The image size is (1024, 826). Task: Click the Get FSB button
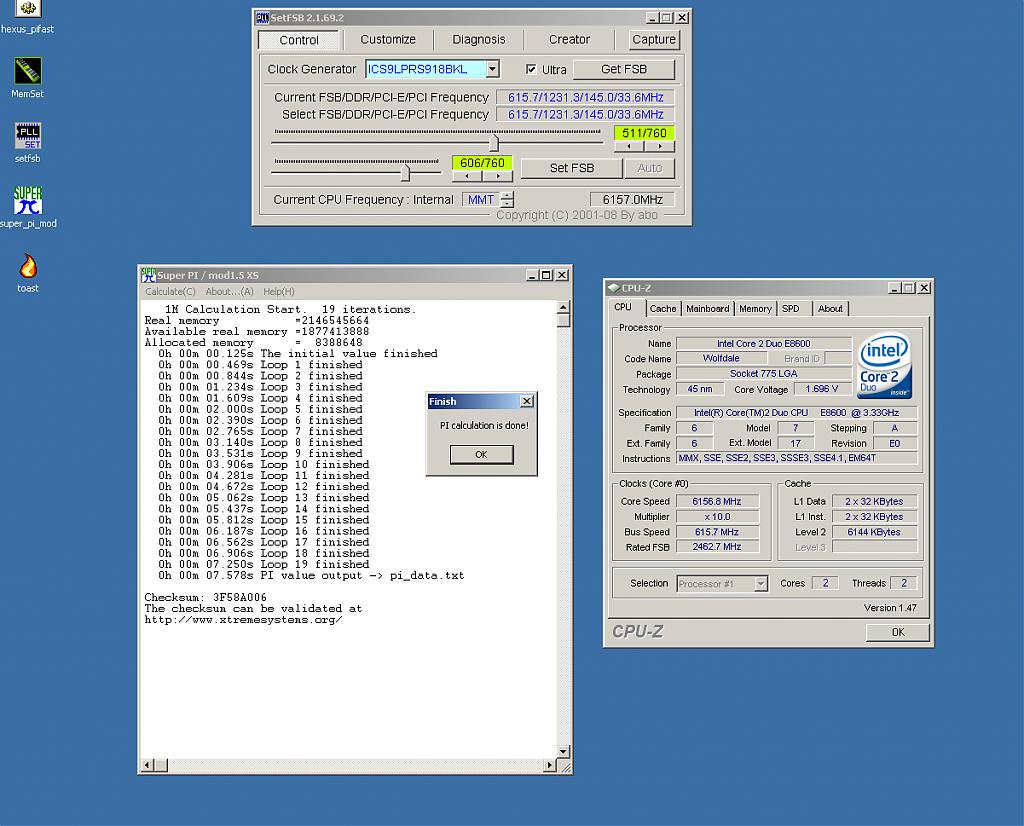coord(624,69)
